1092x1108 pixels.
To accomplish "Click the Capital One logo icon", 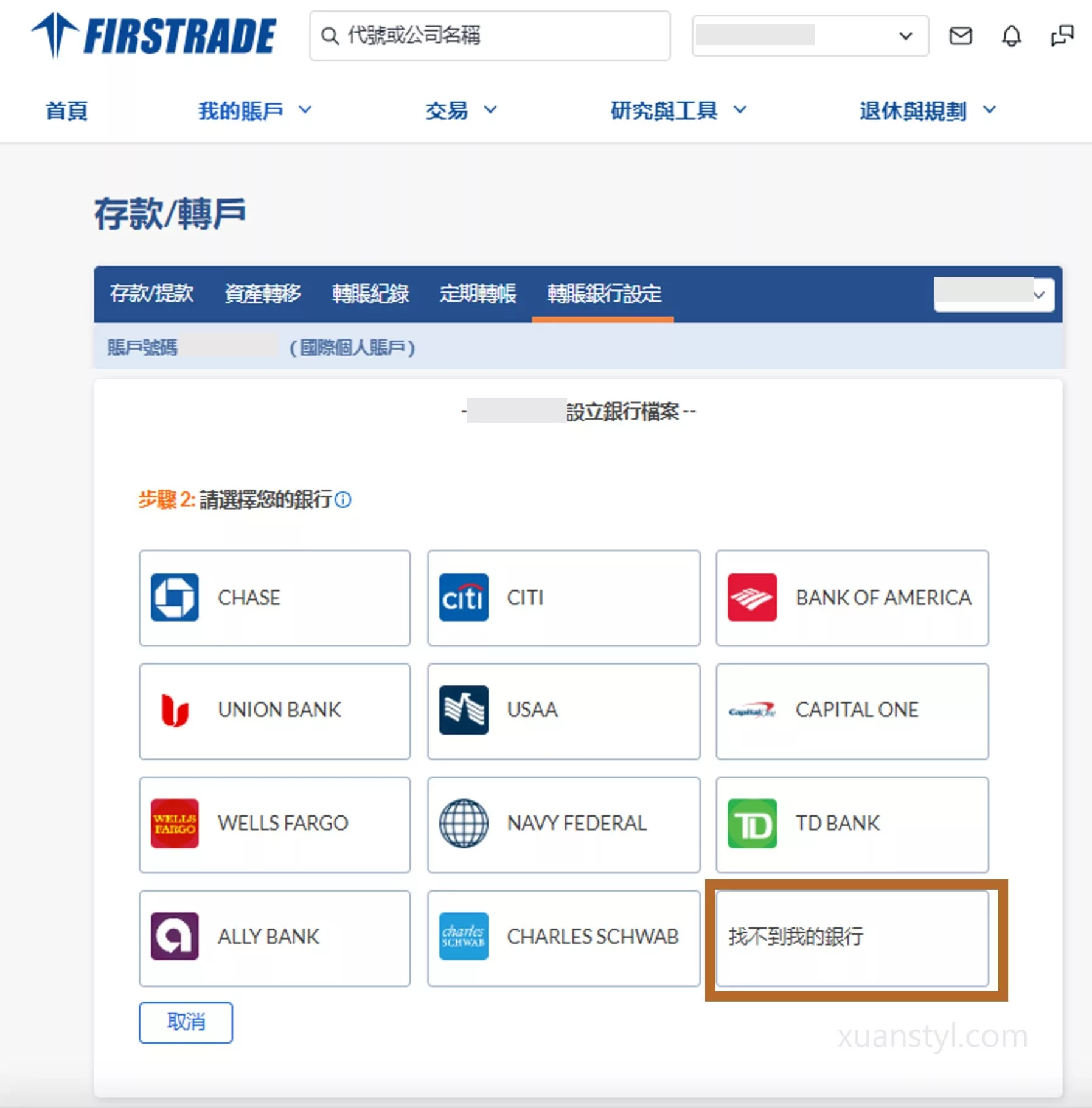I will coord(752,710).
